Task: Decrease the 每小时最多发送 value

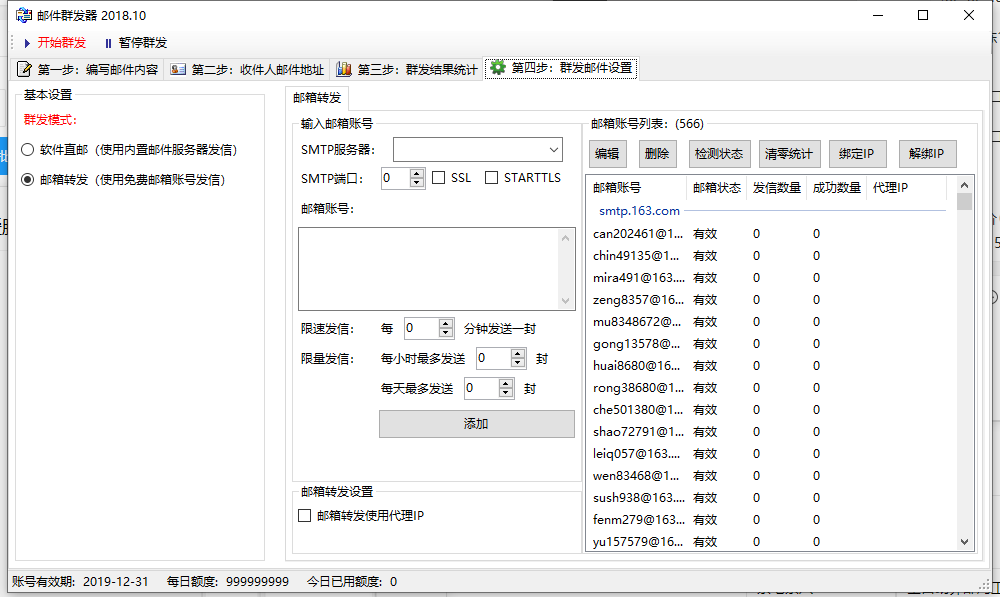Action: click(518, 363)
